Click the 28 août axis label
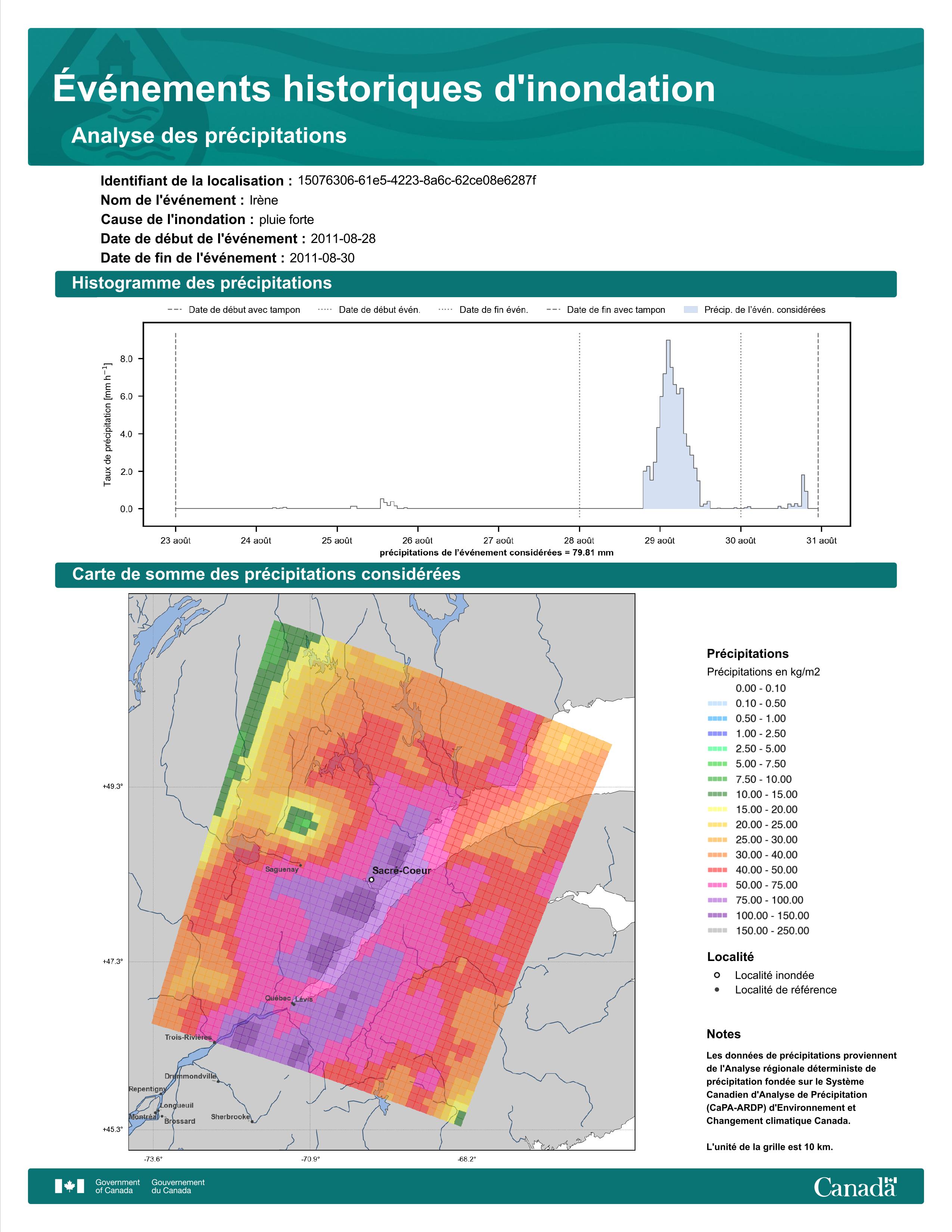This screenshot has width=952, height=1232. pyautogui.click(x=580, y=541)
